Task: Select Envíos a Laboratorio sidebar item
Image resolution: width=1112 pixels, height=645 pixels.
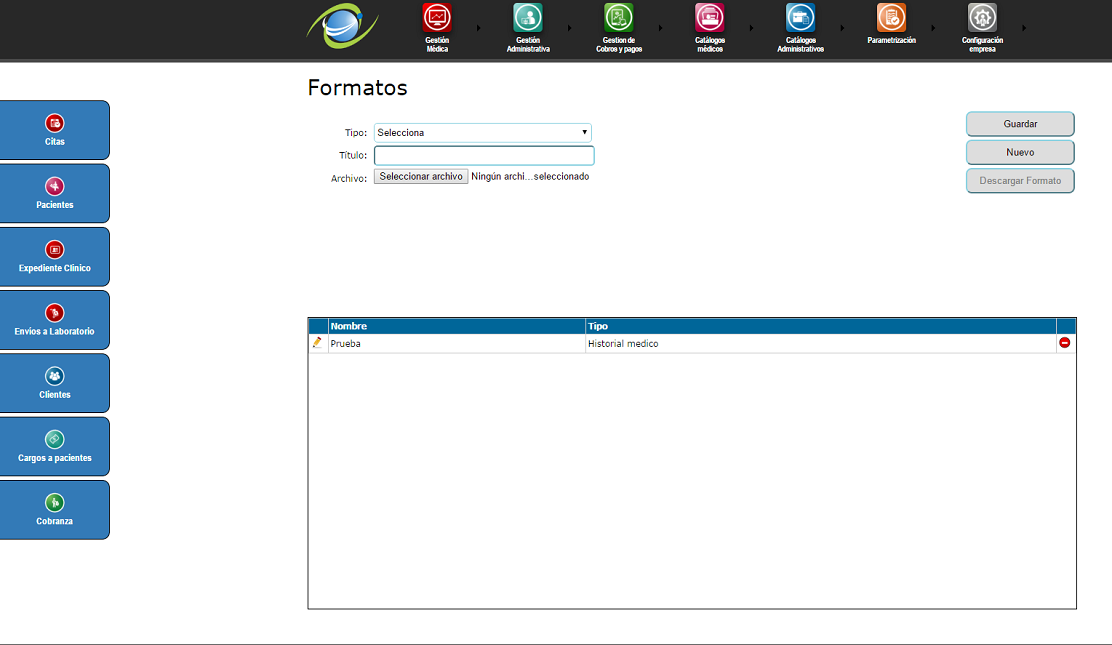Action: pos(55,320)
